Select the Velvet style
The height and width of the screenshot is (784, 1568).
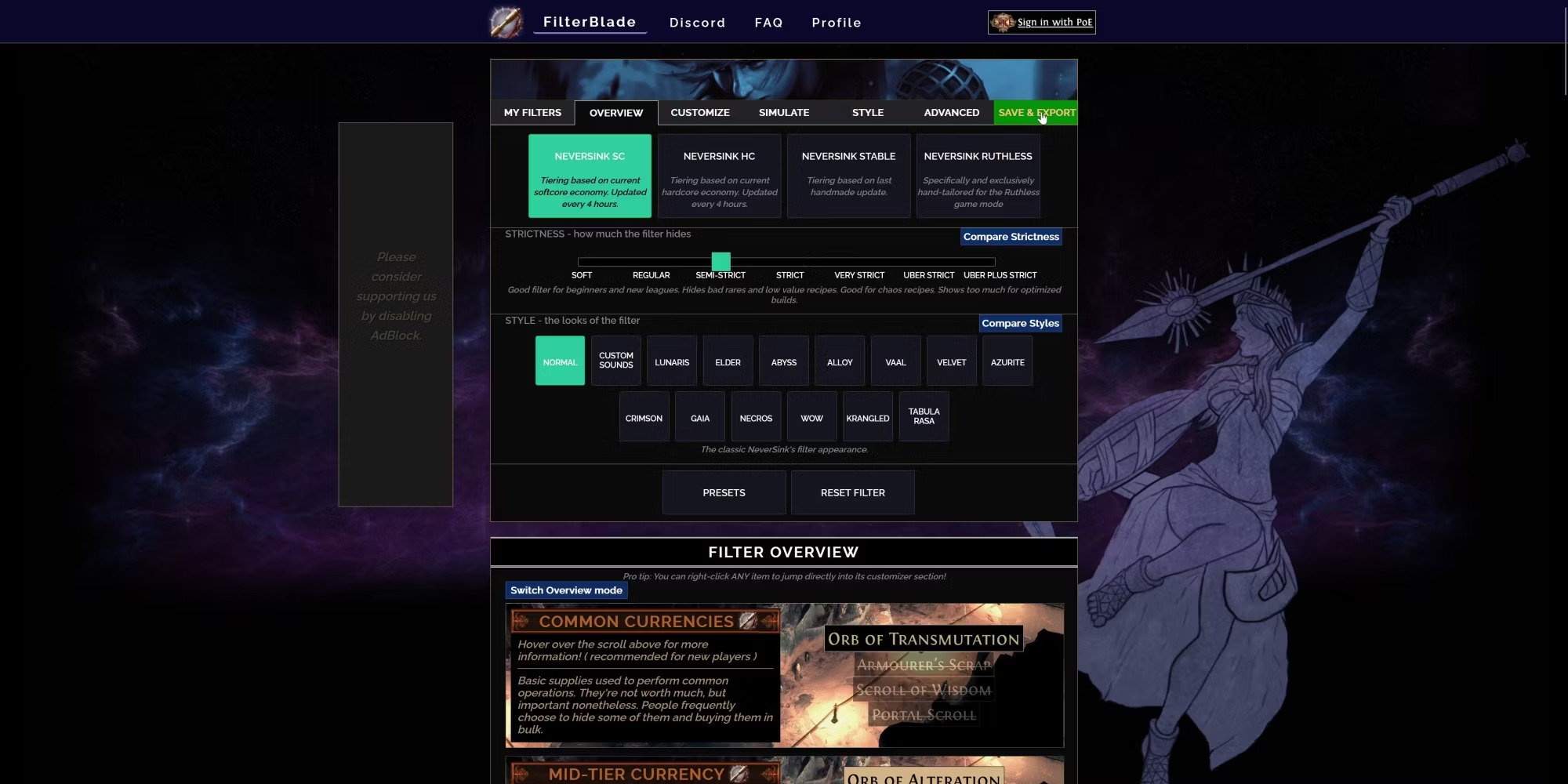(x=952, y=361)
